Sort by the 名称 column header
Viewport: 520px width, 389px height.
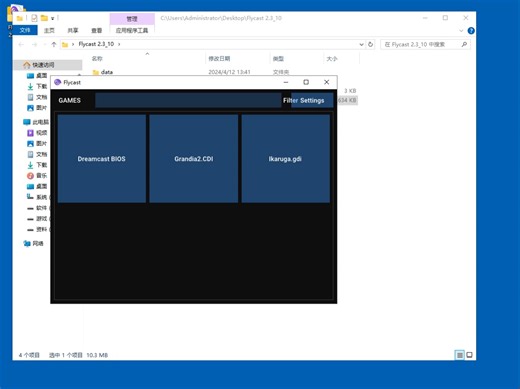[x=97, y=59]
